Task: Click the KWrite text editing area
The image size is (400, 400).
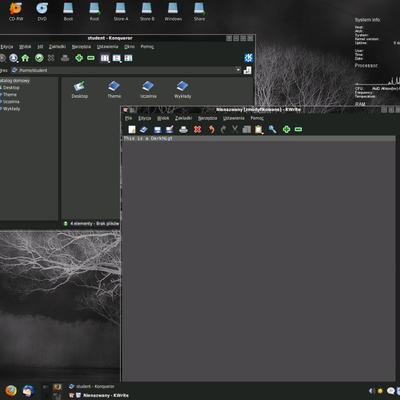Action: 258,258
